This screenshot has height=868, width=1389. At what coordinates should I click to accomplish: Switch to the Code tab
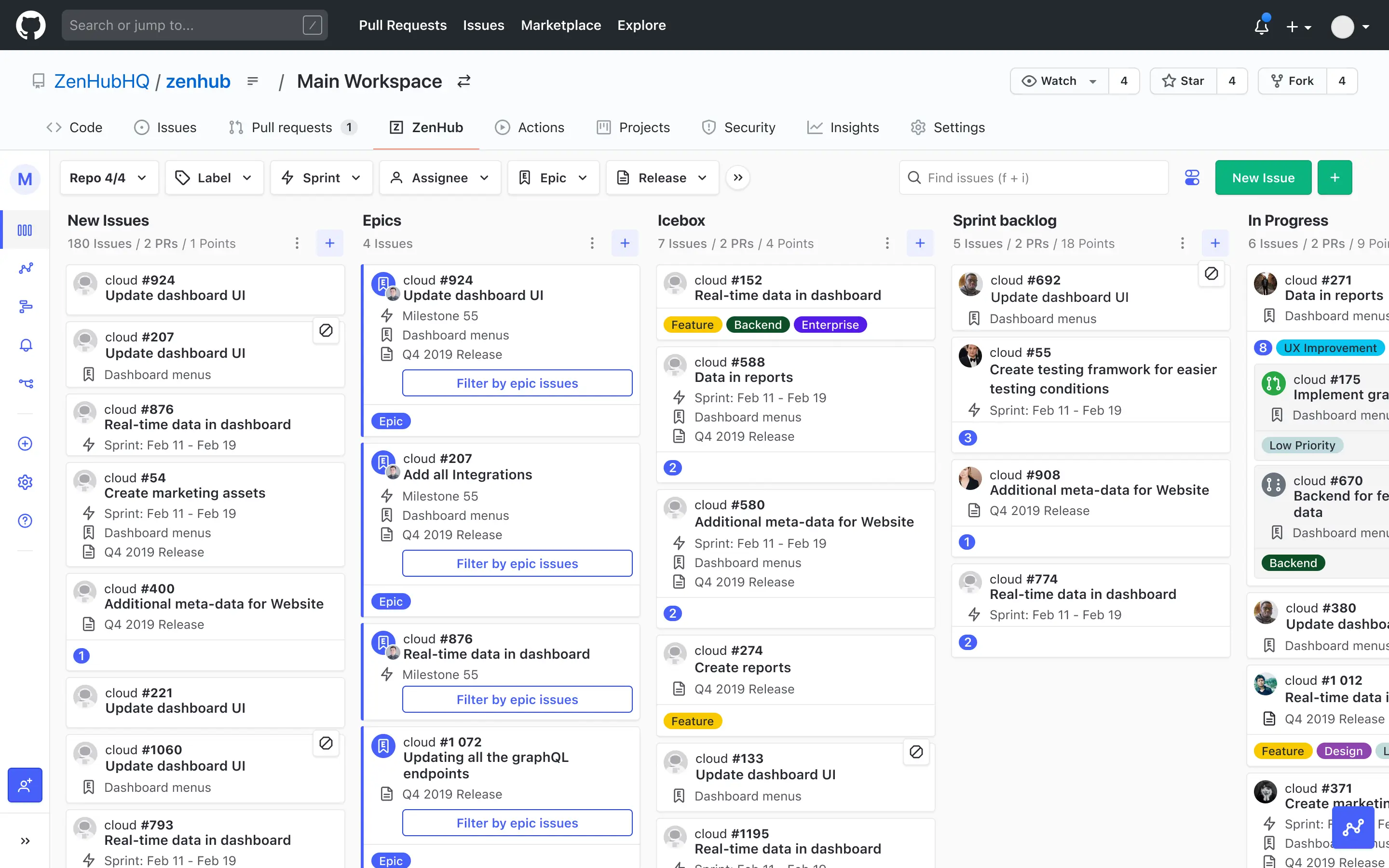tap(74, 127)
